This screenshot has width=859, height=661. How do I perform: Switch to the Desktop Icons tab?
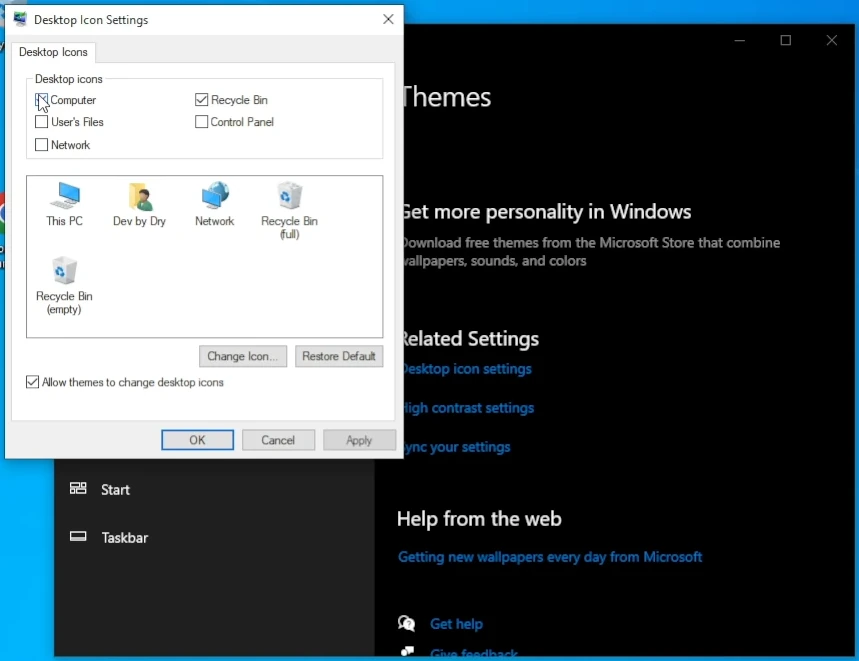pos(53,52)
